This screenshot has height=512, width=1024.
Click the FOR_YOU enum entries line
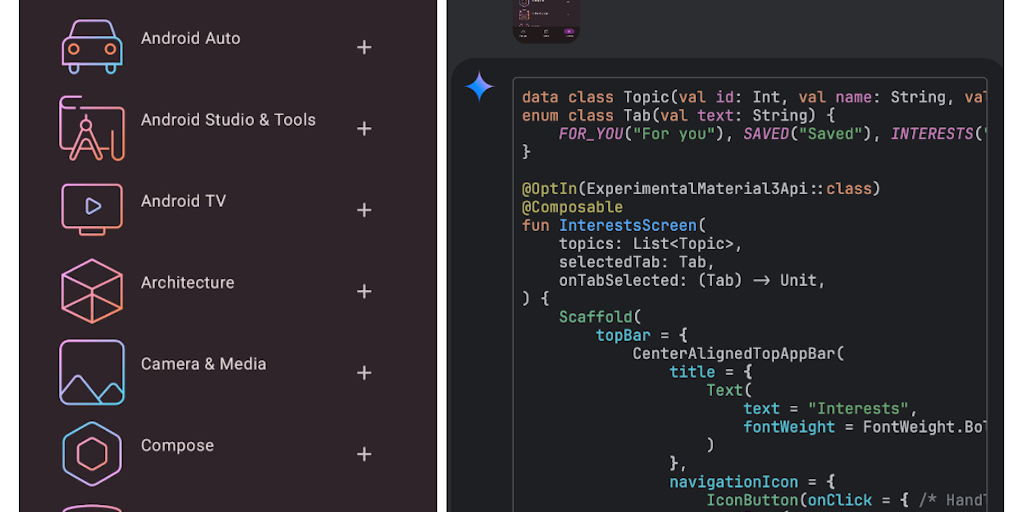(771, 134)
